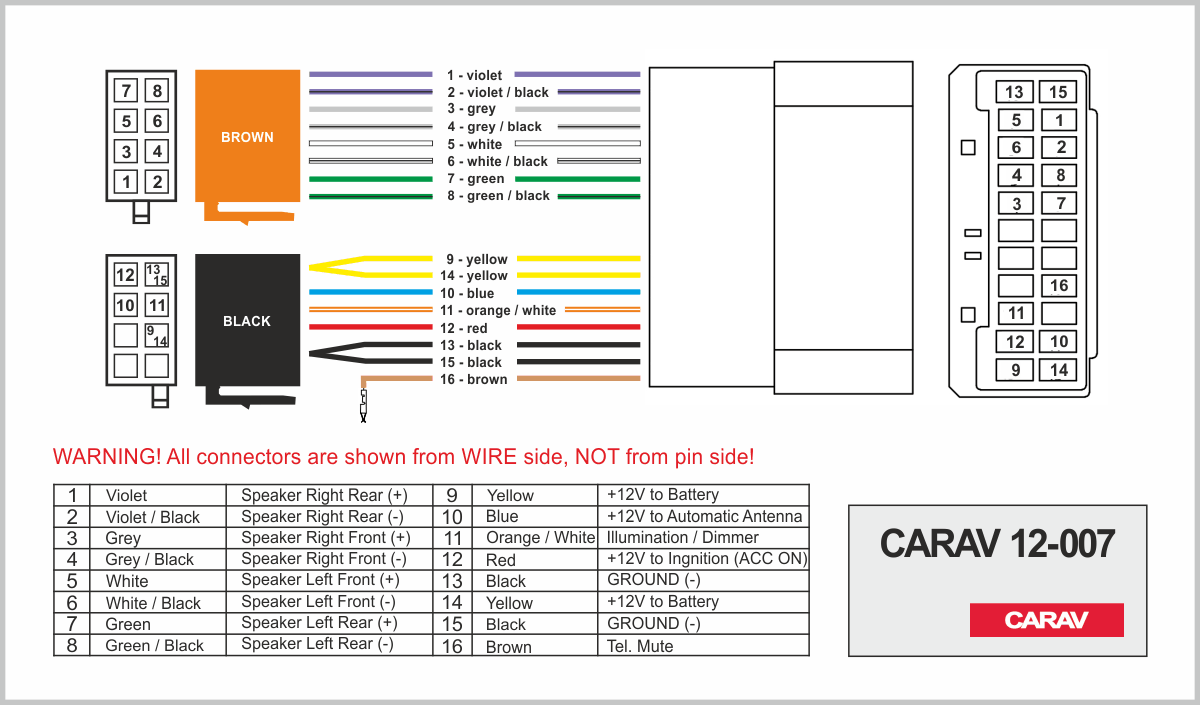
Task: Click the "16 - brown" wire label
Action: [x=473, y=380]
